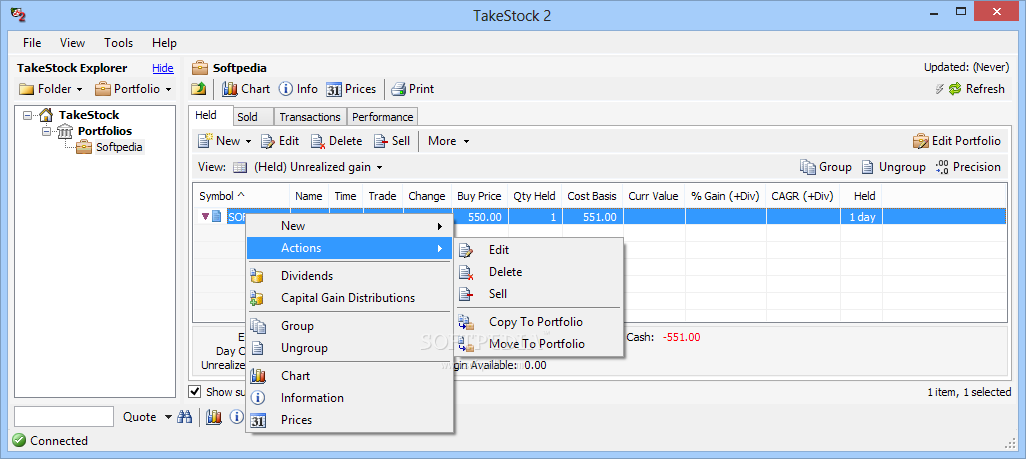Open the Chart toolbar button
The image size is (1026, 459).
[x=246, y=89]
